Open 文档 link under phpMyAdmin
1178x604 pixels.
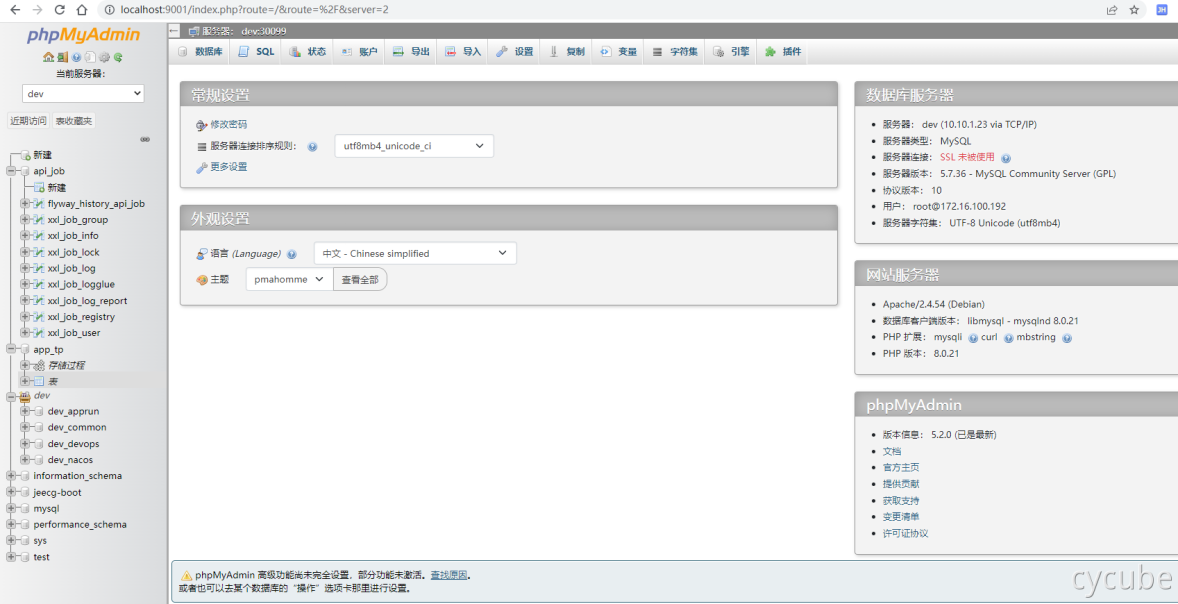(892, 451)
